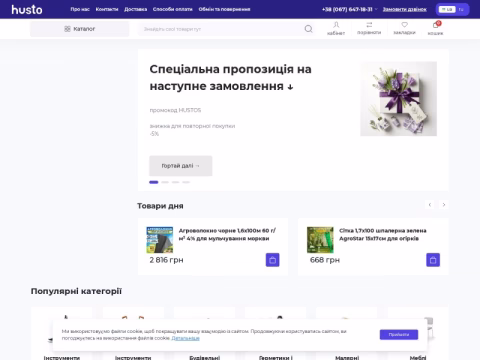The image size is (480, 360).
Task: Expand the phone numbers dropdown arrow
Action: [376, 9]
